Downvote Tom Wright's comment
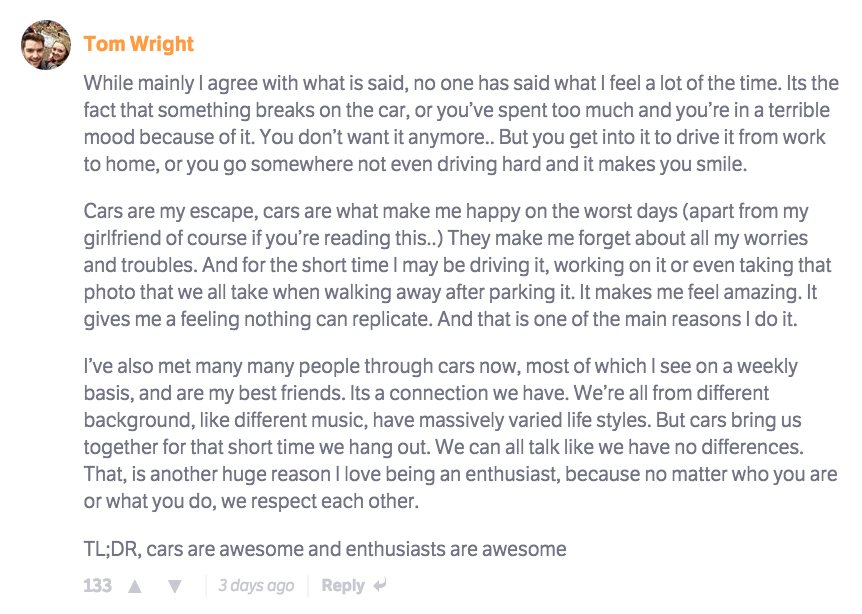The width and height of the screenshot is (862, 614). tap(175, 586)
